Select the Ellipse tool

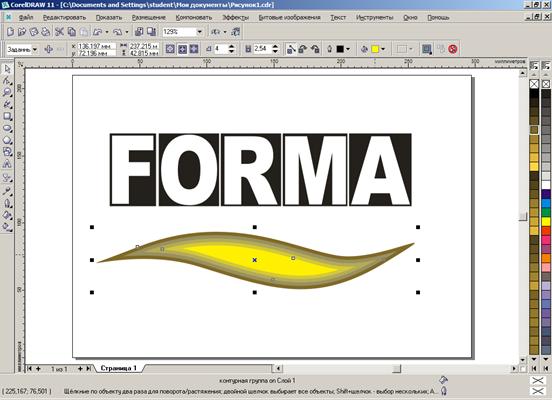[x=7, y=128]
